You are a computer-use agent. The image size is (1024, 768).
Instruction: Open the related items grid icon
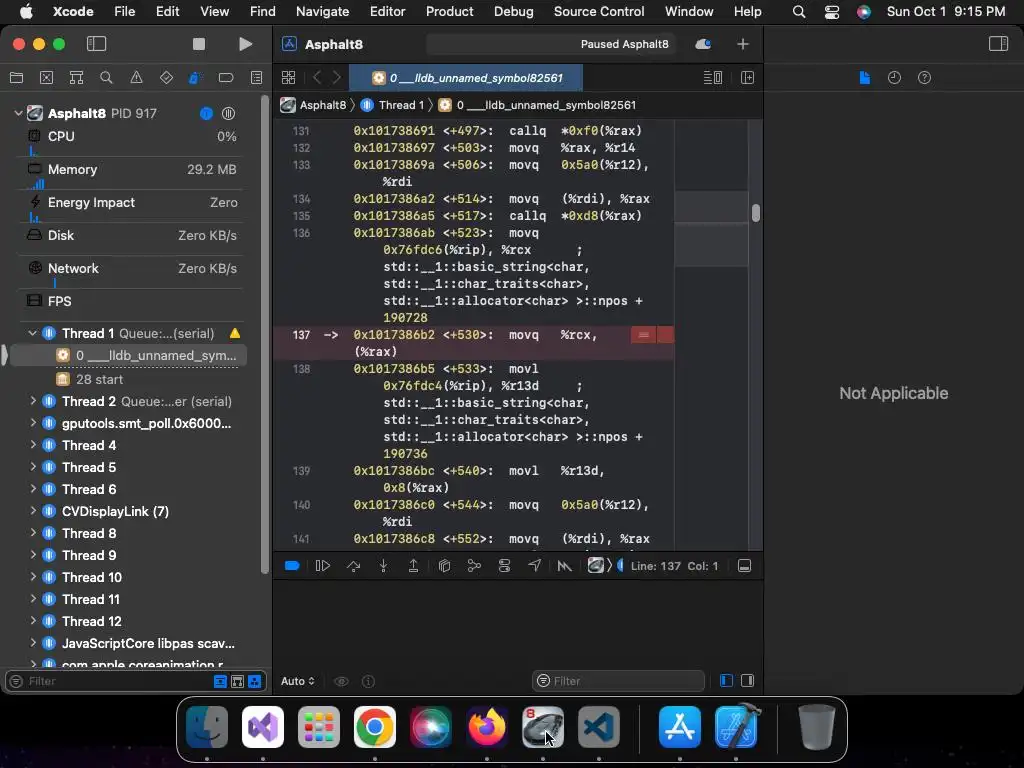[x=288, y=78]
